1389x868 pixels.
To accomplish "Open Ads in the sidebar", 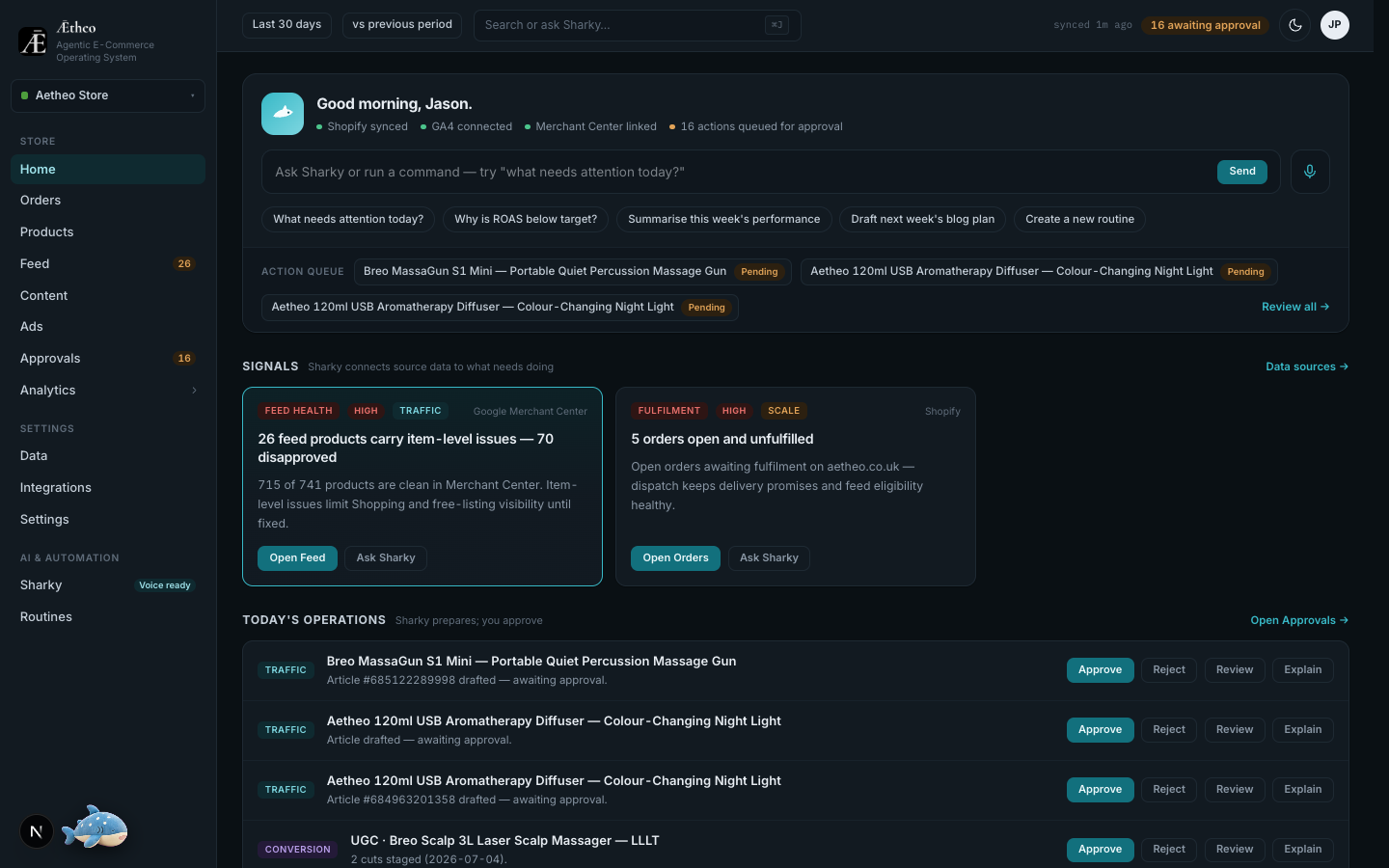I will (x=108, y=327).
